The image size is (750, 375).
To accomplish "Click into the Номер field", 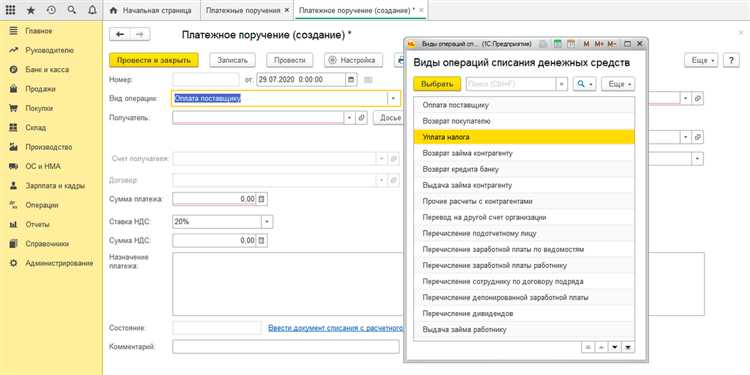I will (206, 79).
